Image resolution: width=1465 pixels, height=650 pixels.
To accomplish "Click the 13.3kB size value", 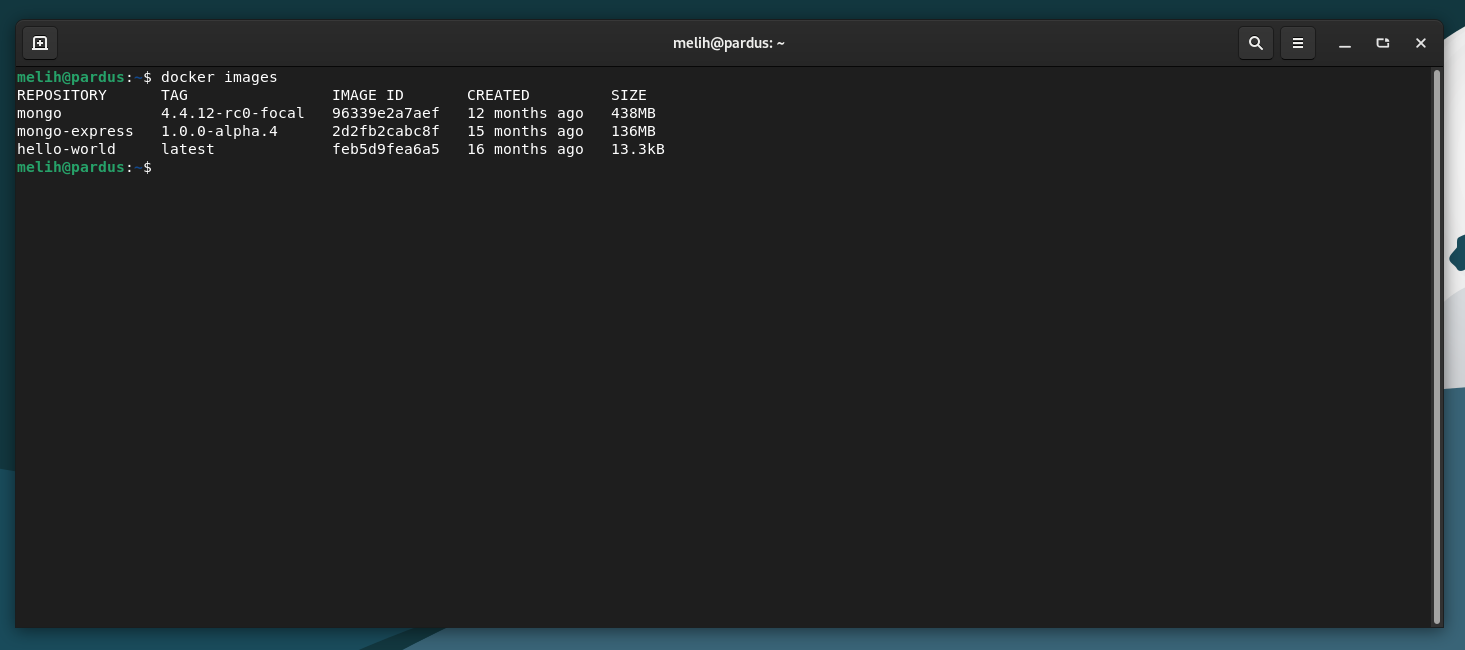I will coord(638,149).
